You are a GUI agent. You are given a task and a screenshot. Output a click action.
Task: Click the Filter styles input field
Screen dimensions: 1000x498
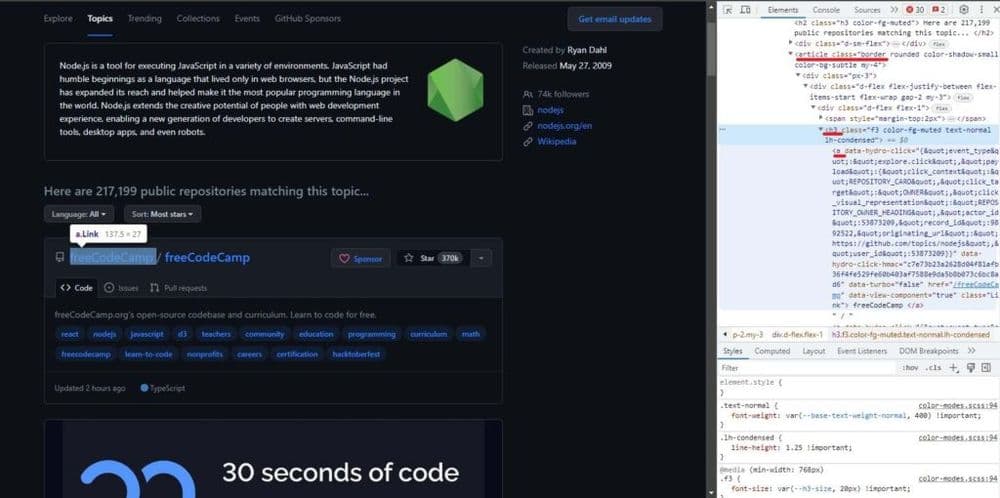(808, 368)
